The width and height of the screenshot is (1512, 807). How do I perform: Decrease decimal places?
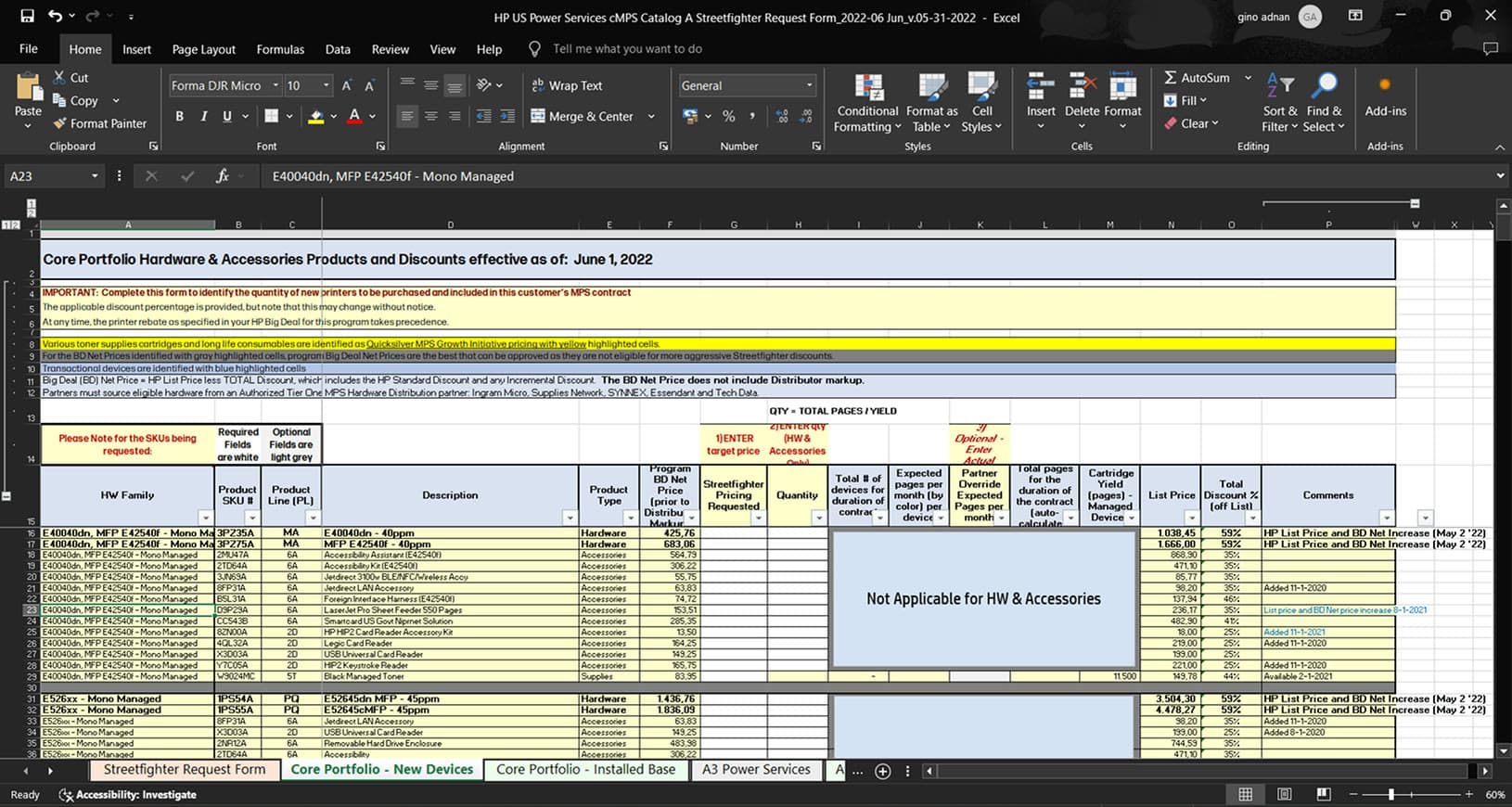pos(806,116)
